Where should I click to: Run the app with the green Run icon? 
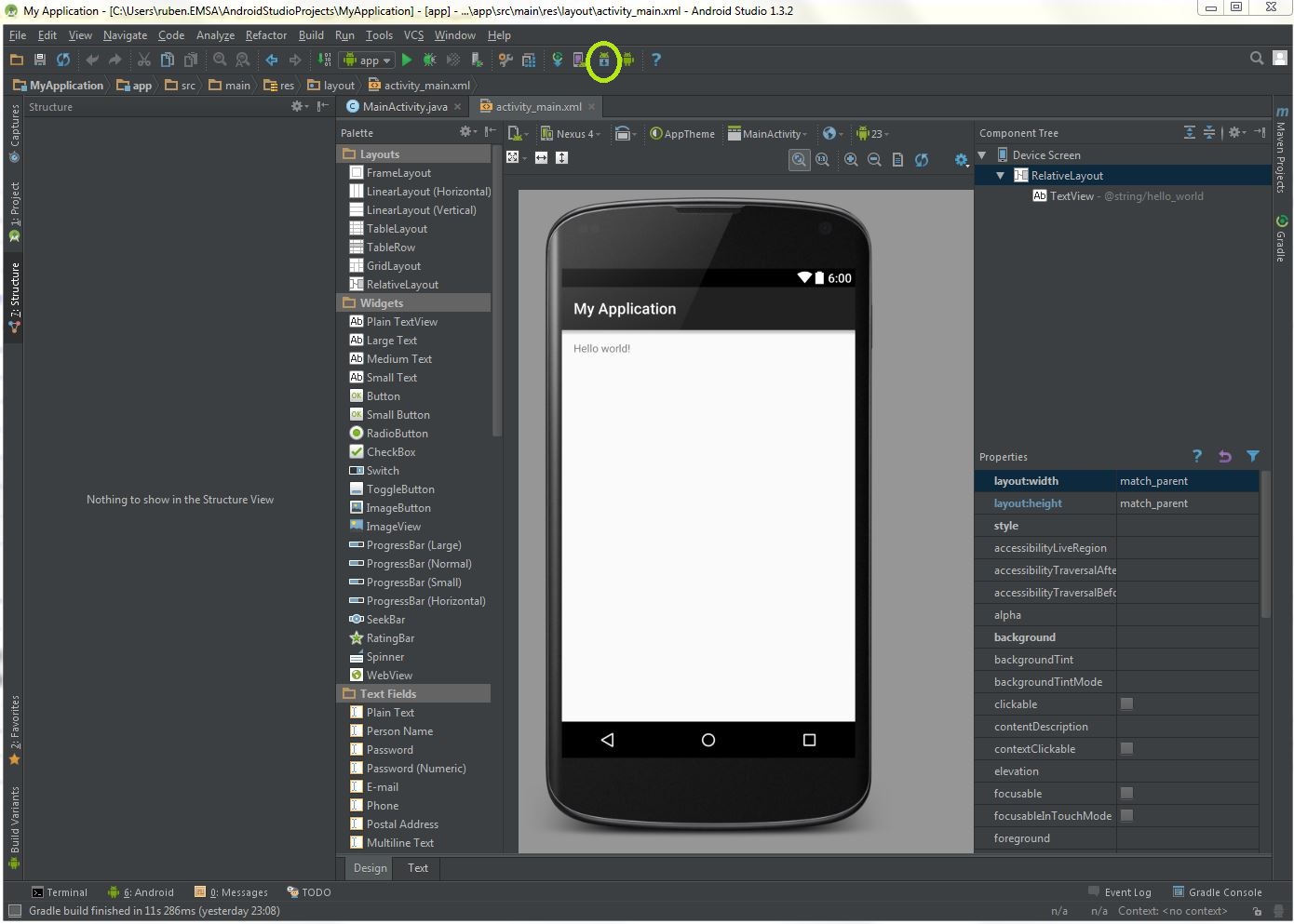[407, 59]
